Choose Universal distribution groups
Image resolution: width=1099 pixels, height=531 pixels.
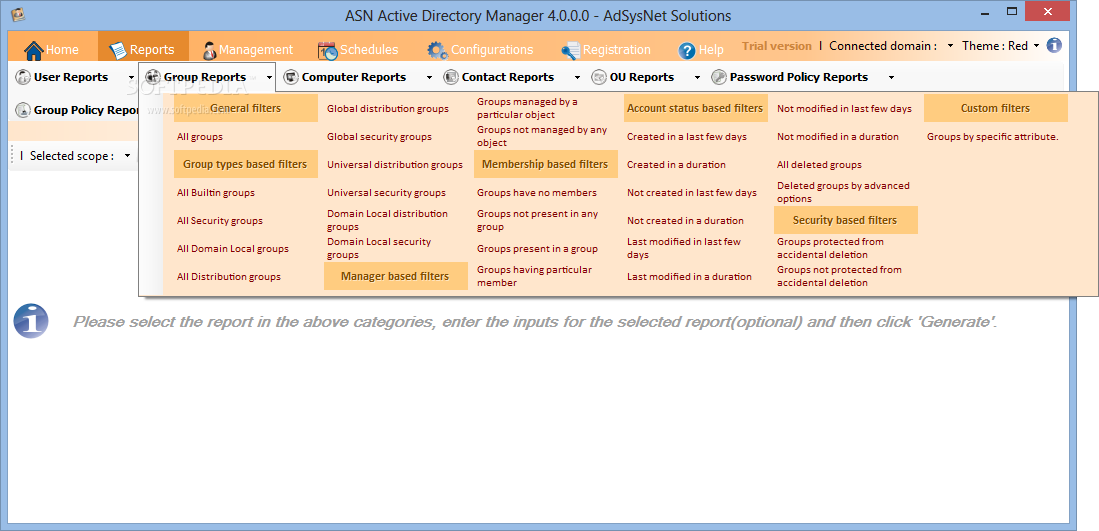pyautogui.click(x=395, y=165)
